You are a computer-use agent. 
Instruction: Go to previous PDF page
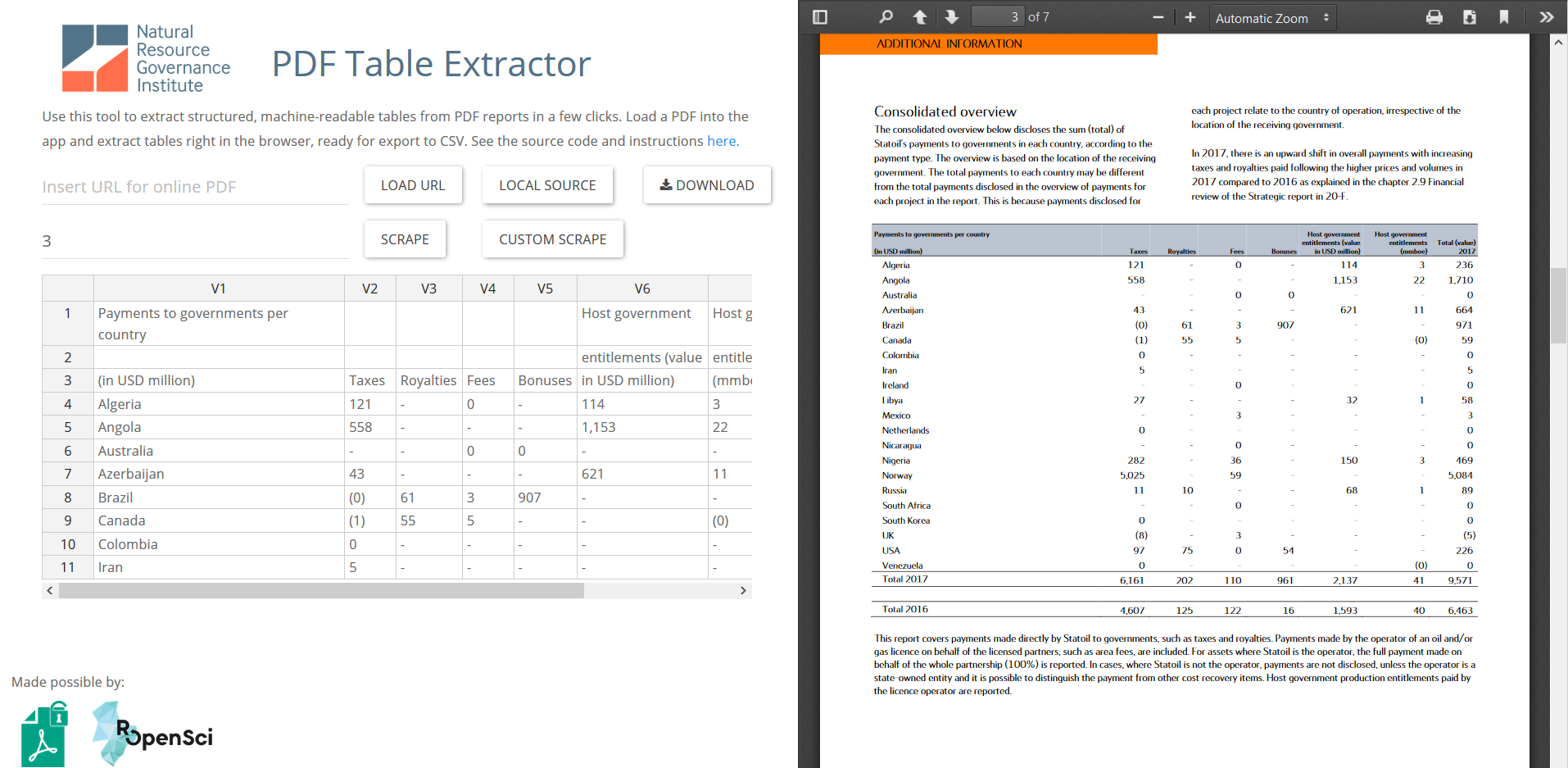tap(920, 17)
